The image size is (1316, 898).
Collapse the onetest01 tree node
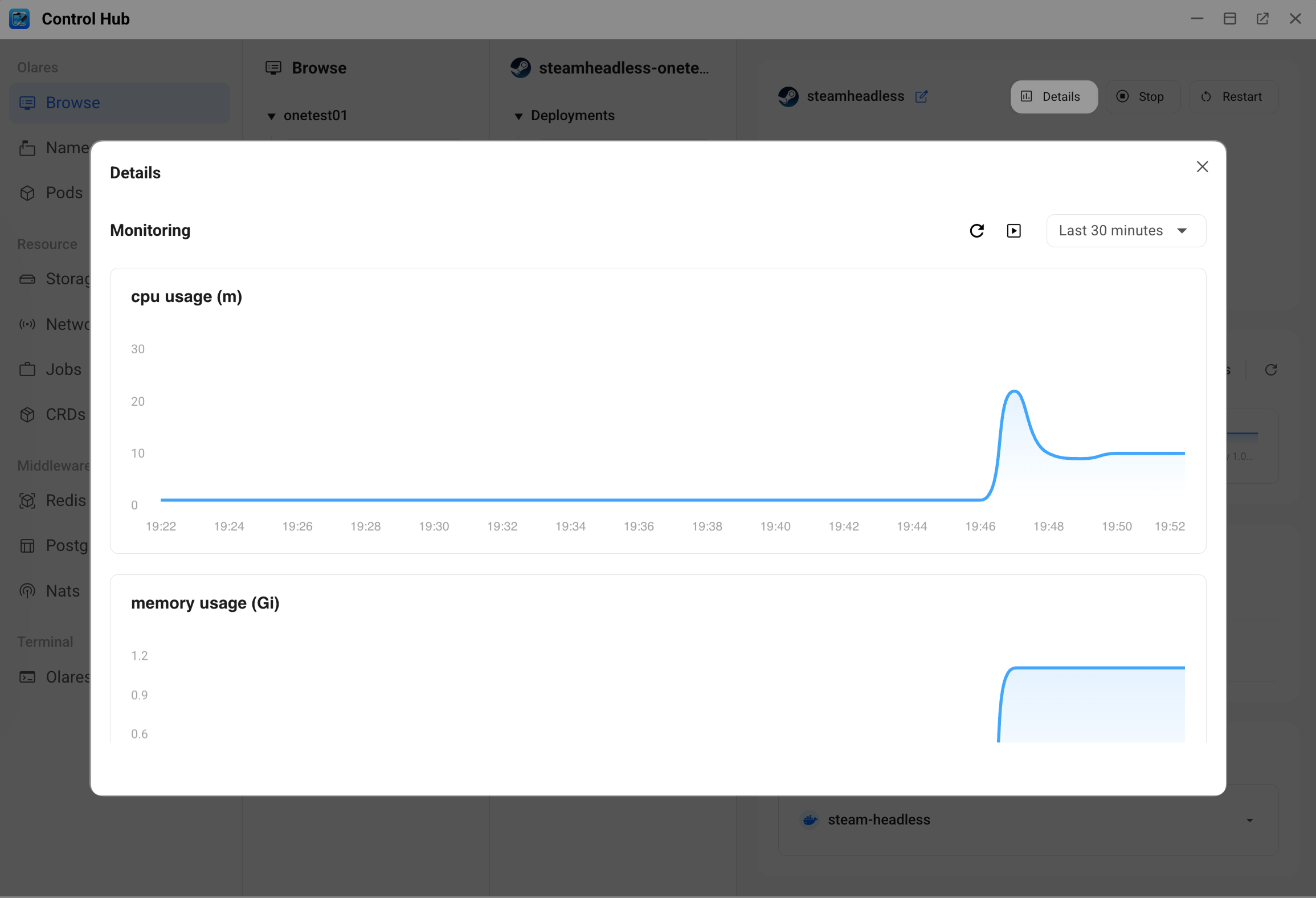coord(272,116)
